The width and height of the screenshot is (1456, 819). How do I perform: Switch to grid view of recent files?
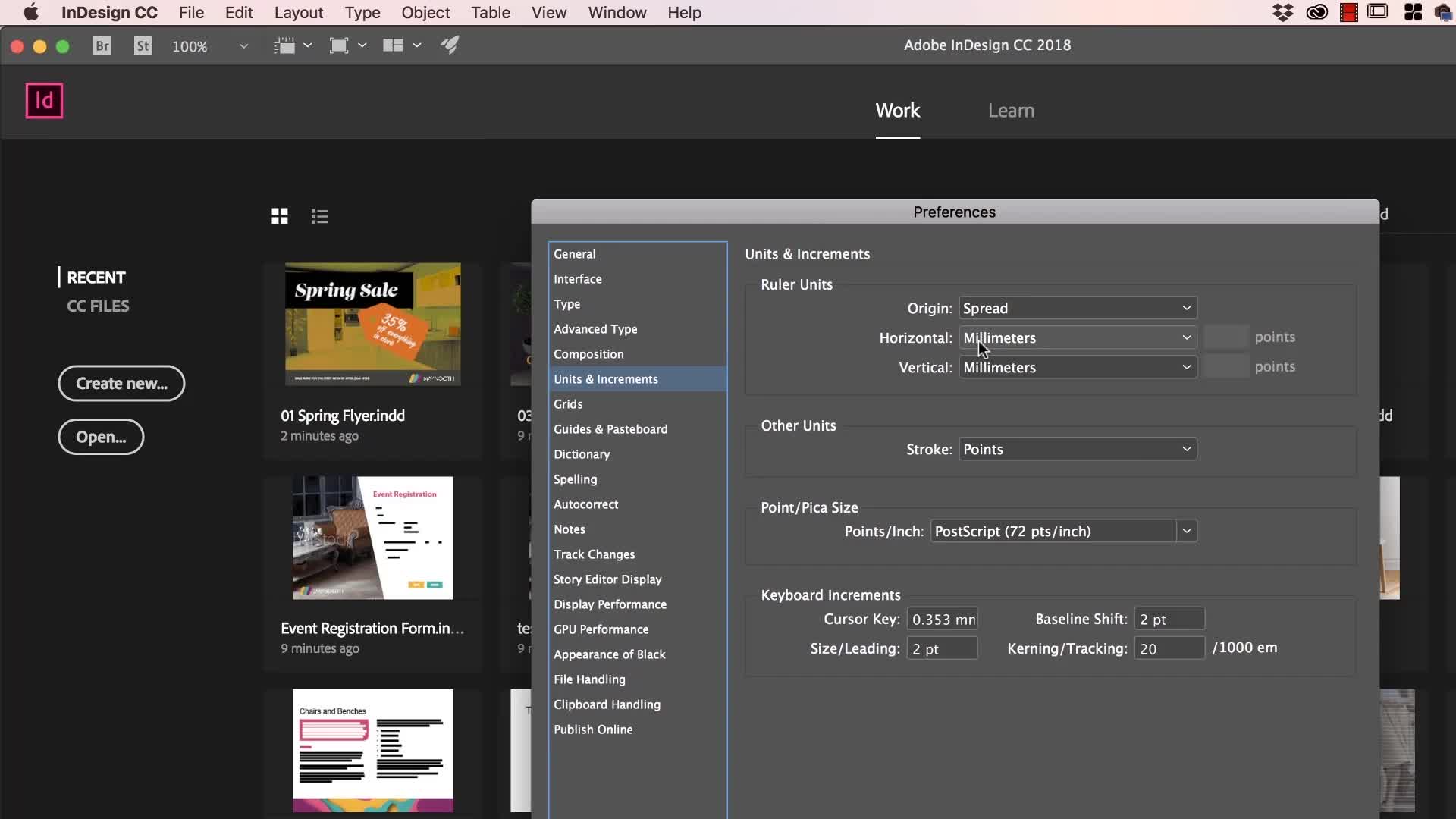280,217
